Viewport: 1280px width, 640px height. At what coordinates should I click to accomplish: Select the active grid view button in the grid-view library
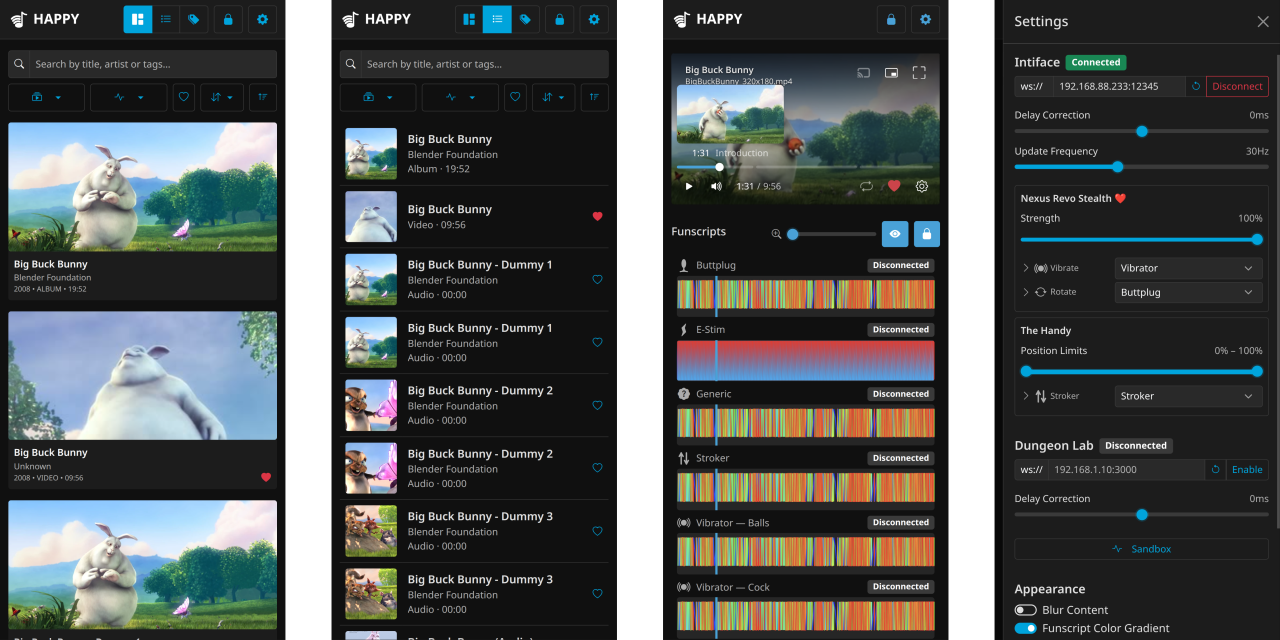138,19
